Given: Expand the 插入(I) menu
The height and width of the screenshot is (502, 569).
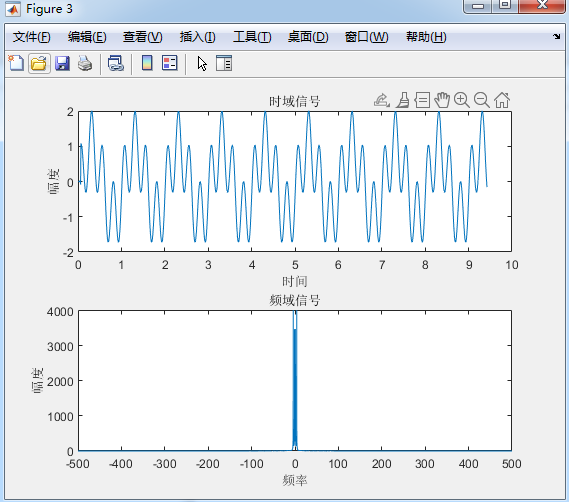Looking at the screenshot, I should click(x=197, y=37).
